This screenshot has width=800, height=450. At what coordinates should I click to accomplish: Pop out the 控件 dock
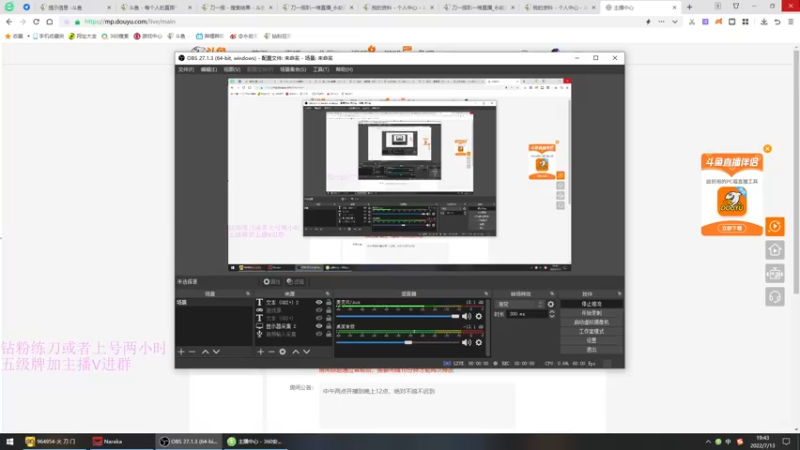tap(619, 294)
